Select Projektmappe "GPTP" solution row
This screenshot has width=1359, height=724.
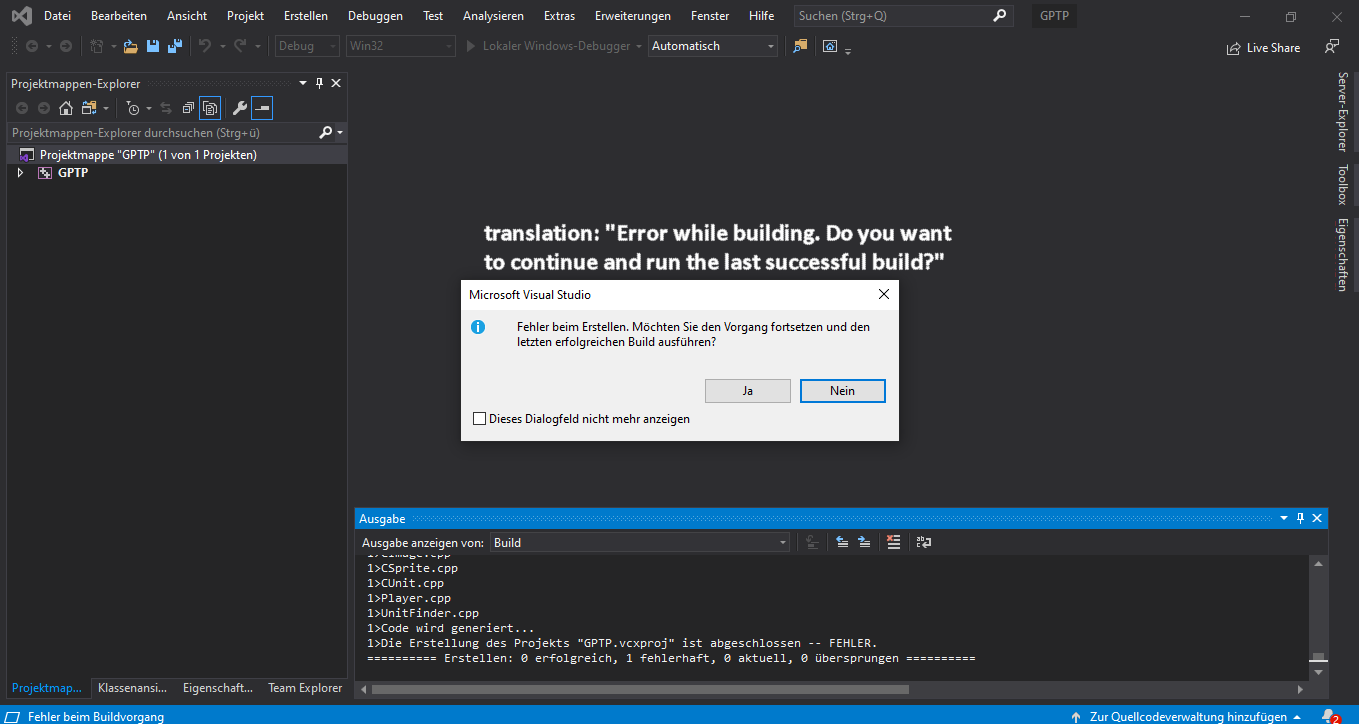pos(177,155)
